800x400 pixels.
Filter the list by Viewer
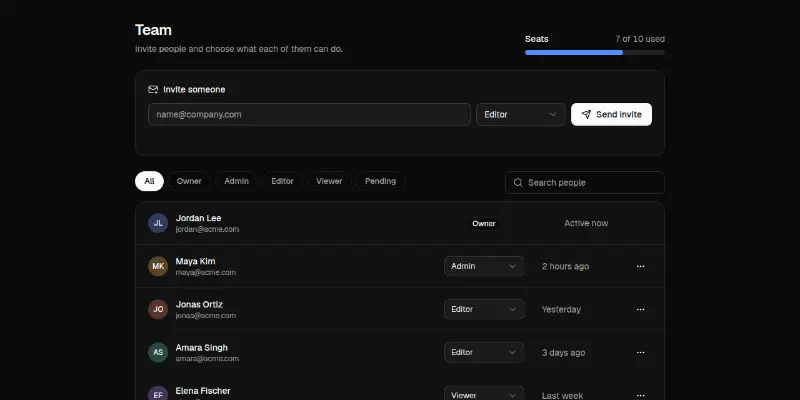[329, 181]
